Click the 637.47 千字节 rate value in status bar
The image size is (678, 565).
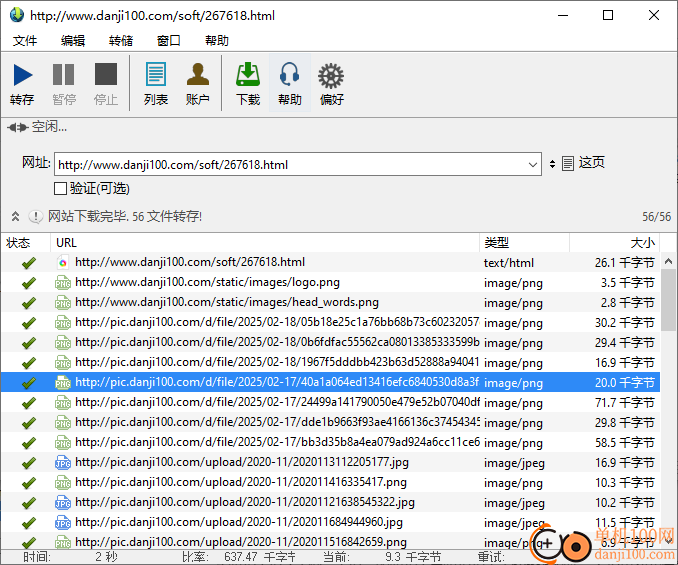pyautogui.click(x=259, y=557)
